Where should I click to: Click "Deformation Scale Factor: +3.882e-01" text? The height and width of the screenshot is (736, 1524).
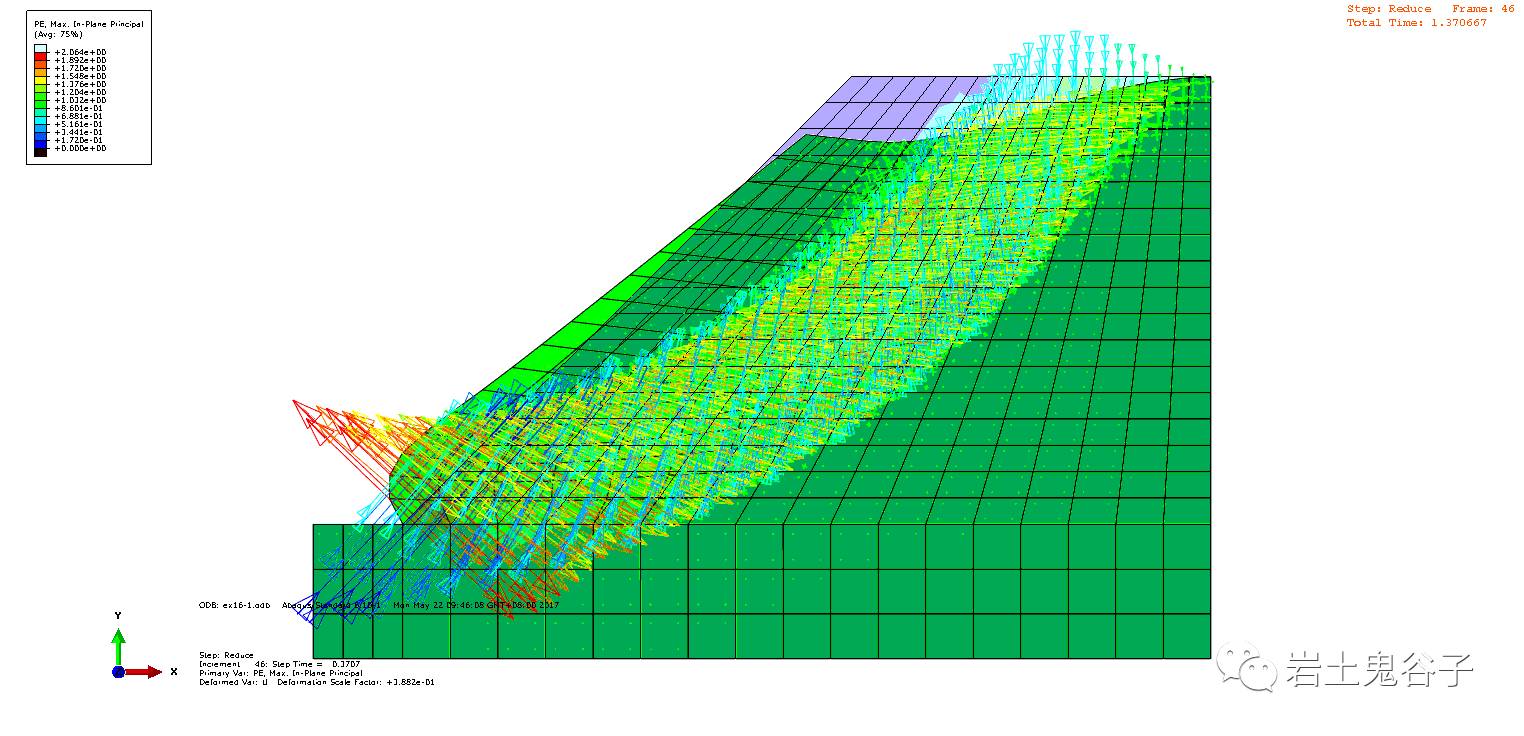356,682
